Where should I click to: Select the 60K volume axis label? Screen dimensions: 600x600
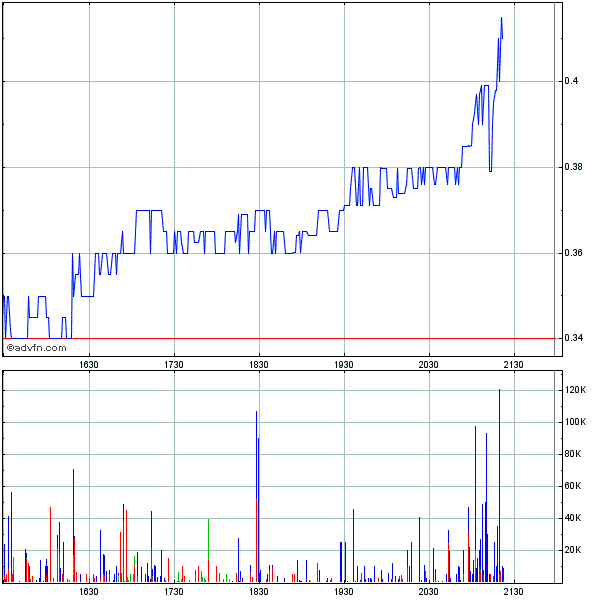coord(573,486)
